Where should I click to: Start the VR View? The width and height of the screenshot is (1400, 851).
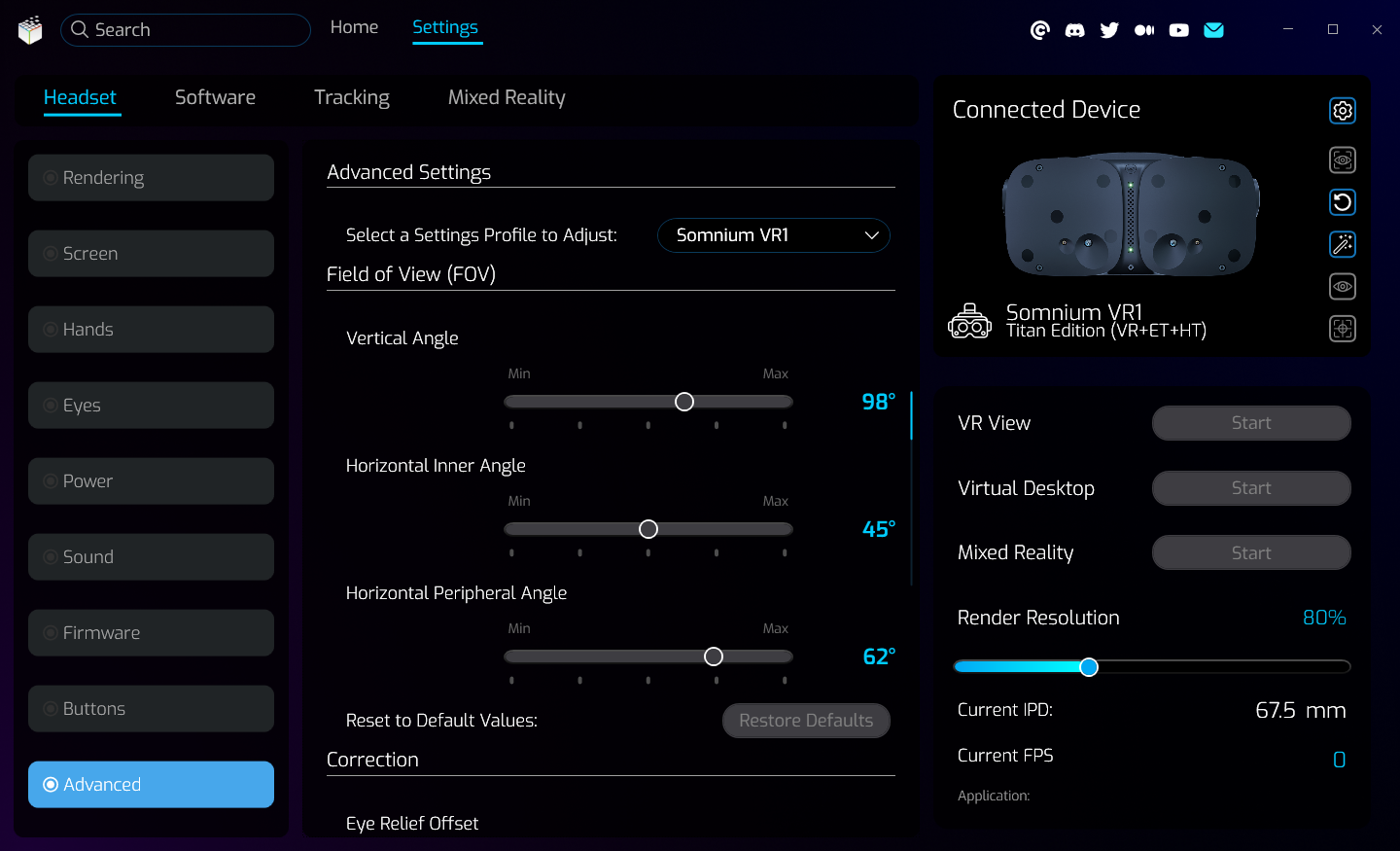click(1251, 423)
